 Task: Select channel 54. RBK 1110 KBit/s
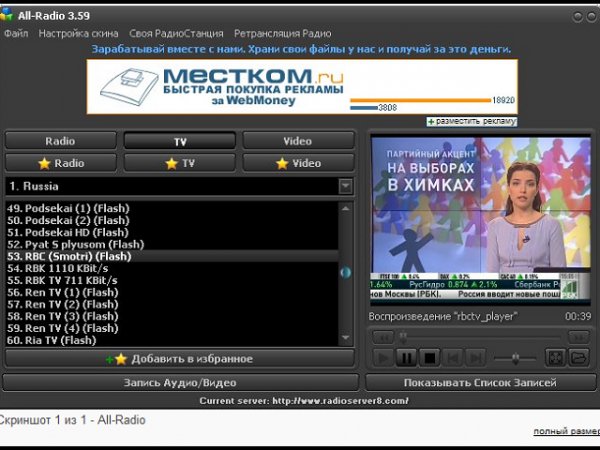pyautogui.click(x=172, y=269)
